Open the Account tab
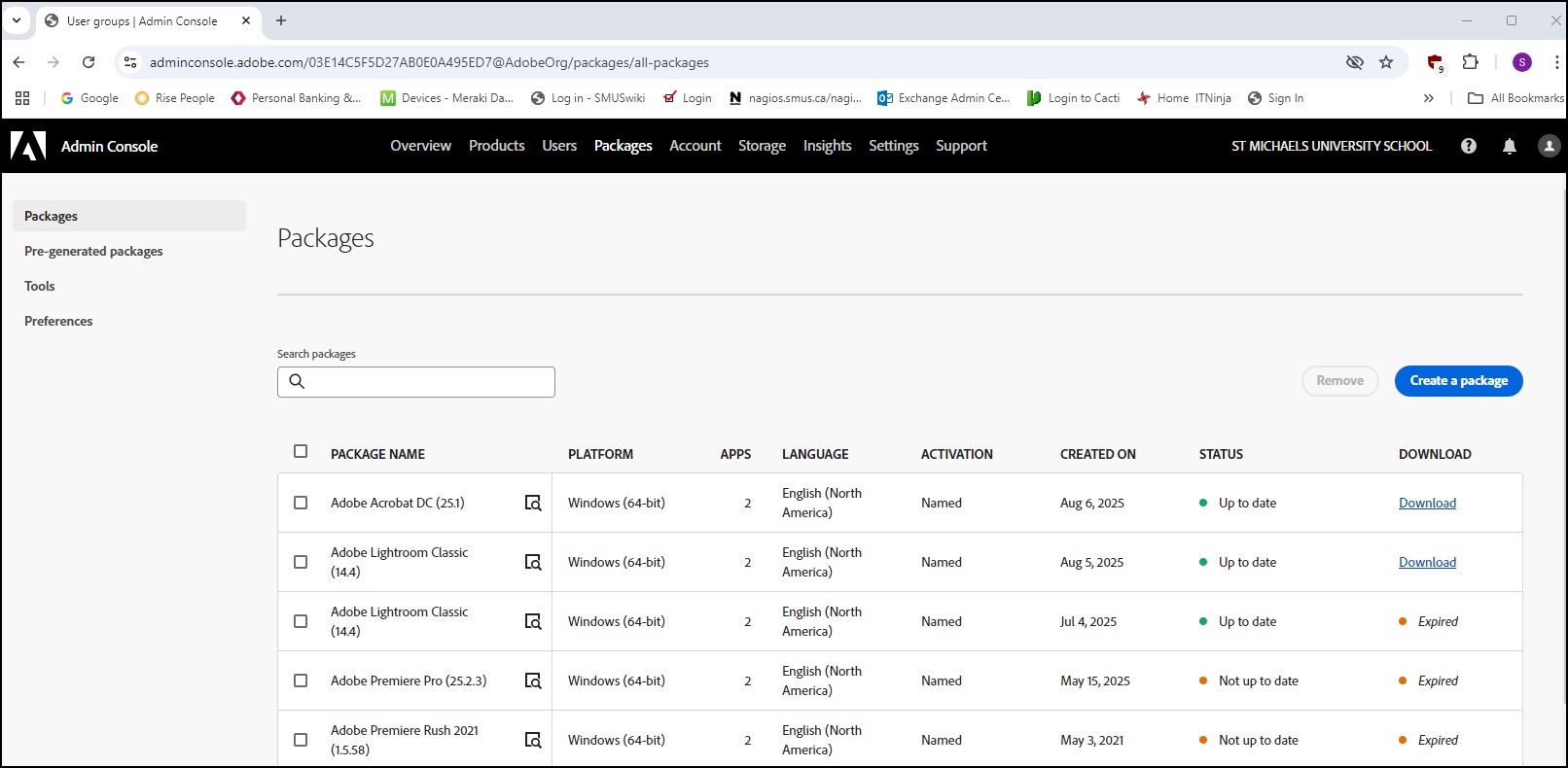Screen dimensions: 1568x768 click(695, 146)
